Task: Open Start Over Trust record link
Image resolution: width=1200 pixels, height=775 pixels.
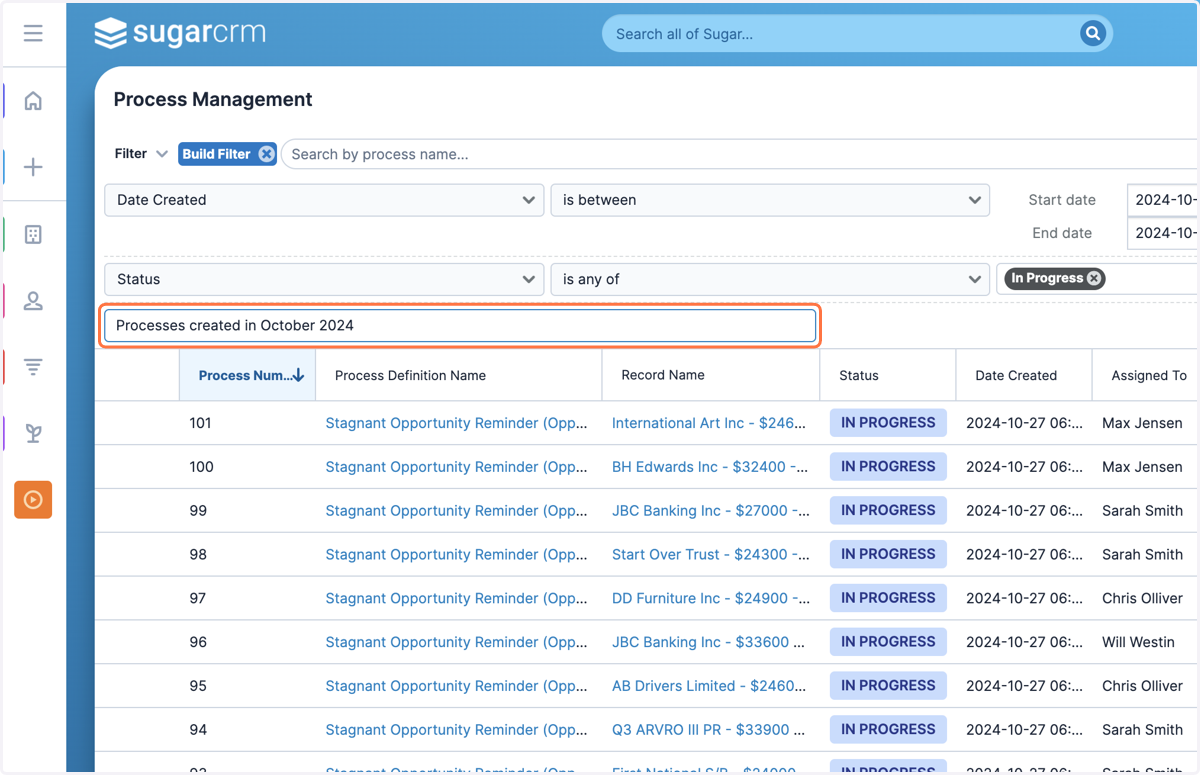Action: click(711, 555)
